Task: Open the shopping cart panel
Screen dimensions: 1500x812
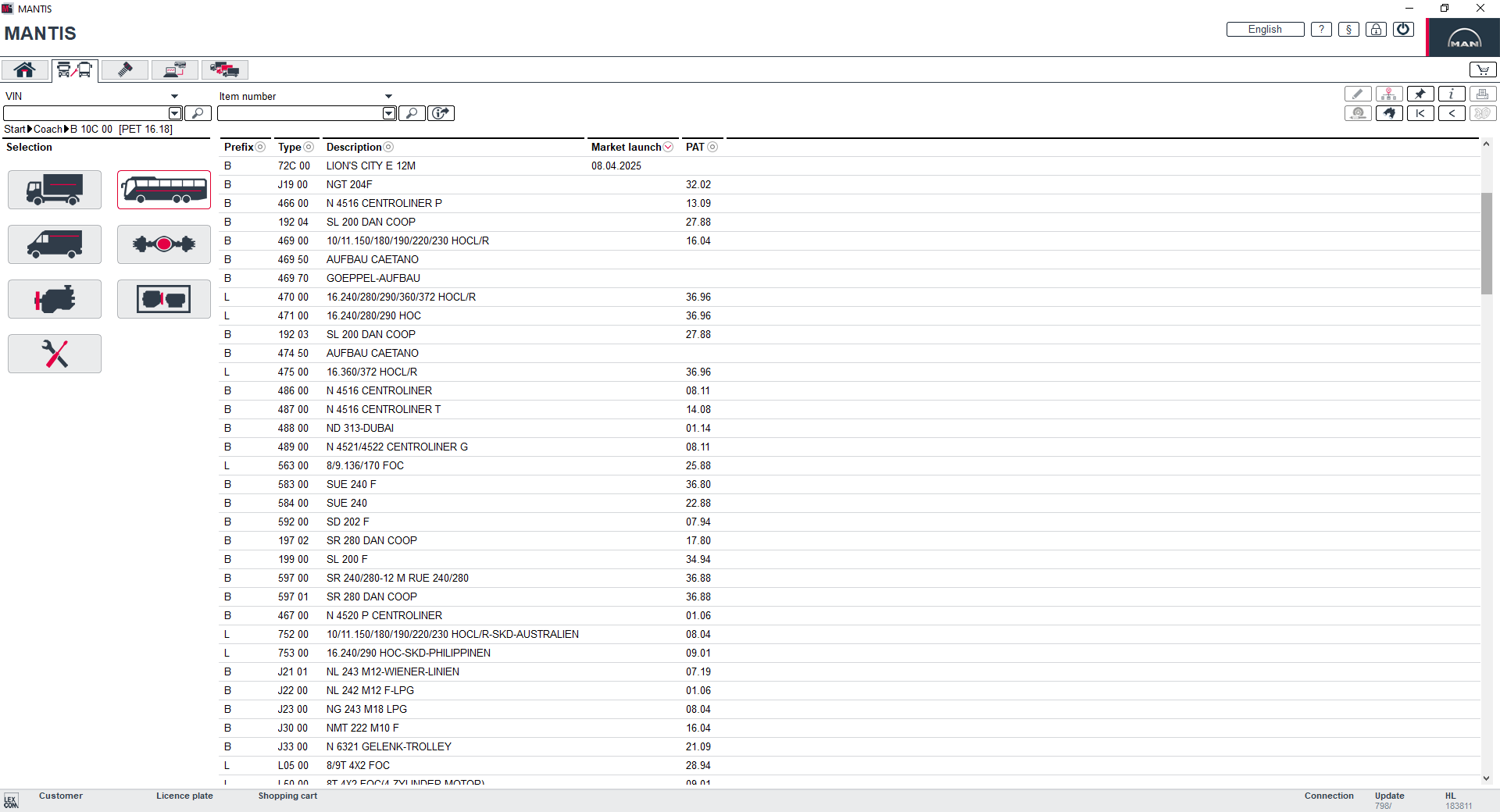Action: tap(1482, 69)
